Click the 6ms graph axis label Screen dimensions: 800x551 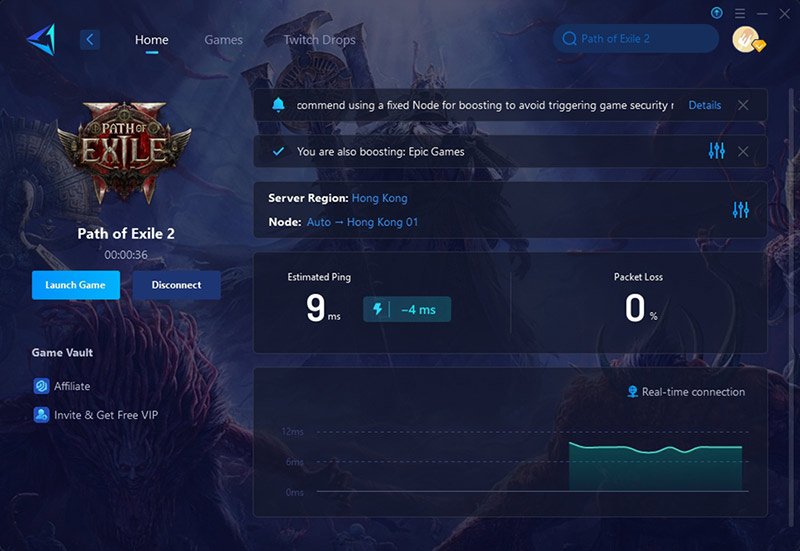coord(294,462)
